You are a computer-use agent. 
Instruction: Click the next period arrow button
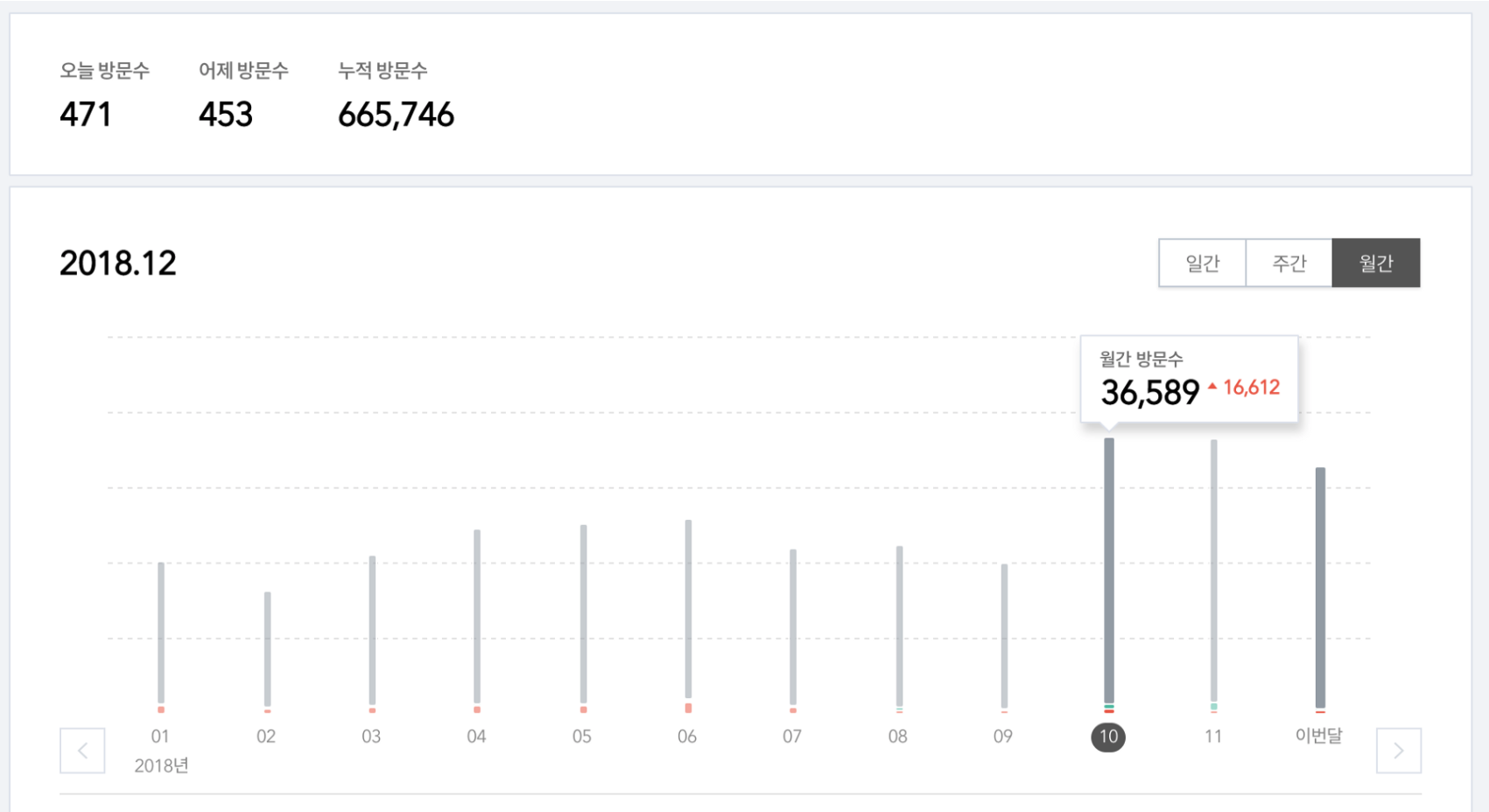click(1398, 751)
